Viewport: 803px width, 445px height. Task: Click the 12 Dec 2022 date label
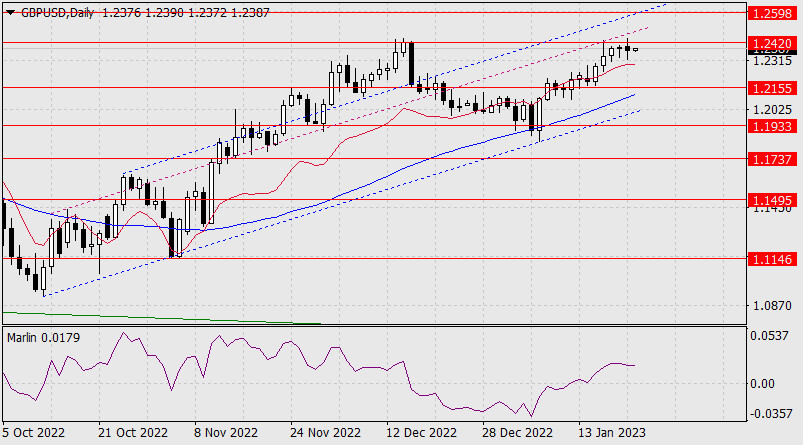421,433
